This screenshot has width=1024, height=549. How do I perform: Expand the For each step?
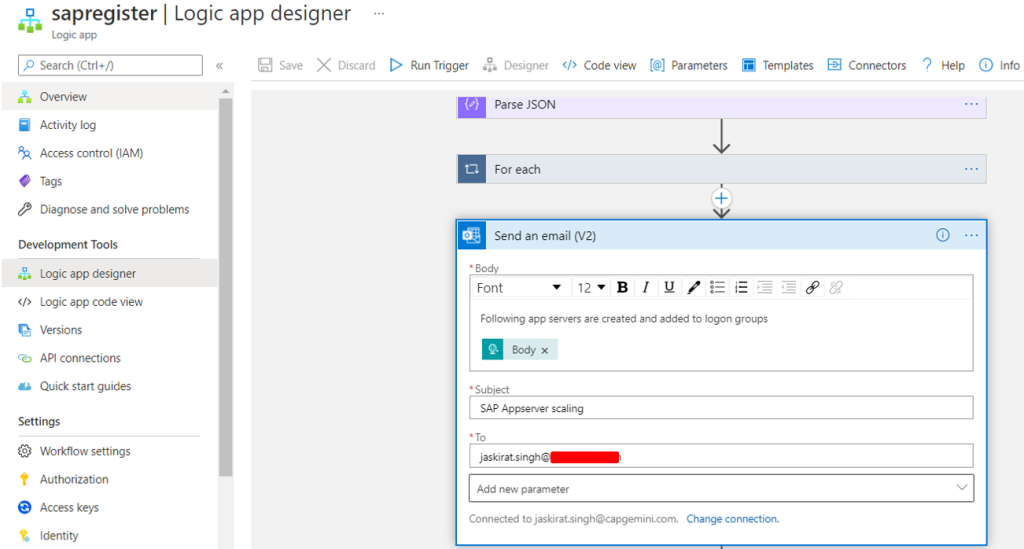(x=721, y=169)
